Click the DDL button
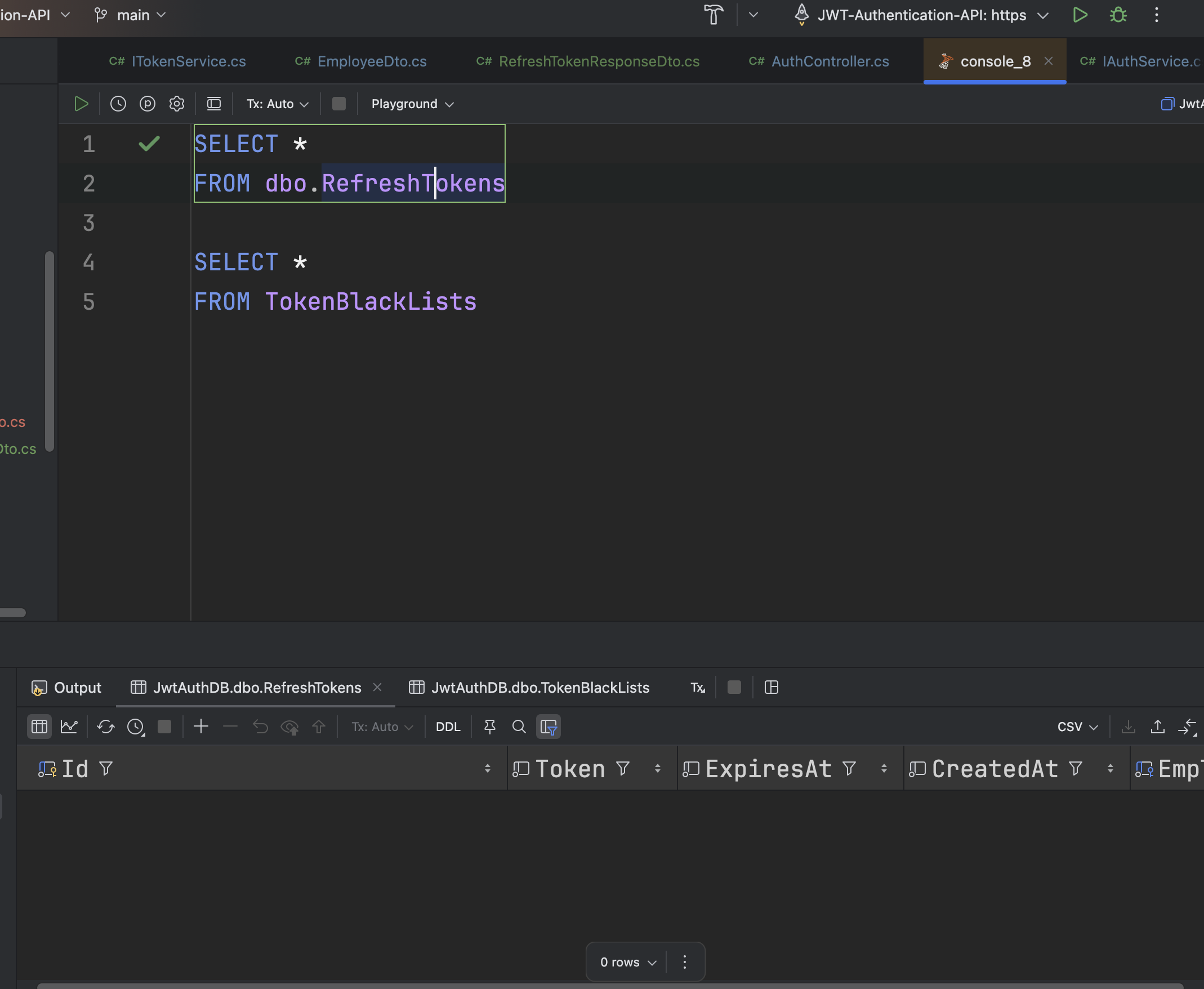The width and height of the screenshot is (1204, 989). (x=448, y=727)
